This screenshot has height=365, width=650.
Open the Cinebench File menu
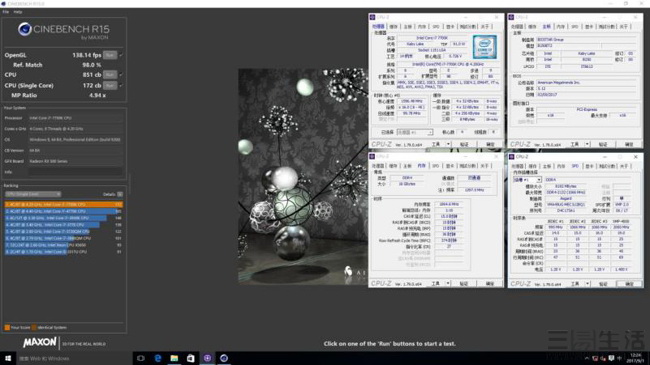tap(6, 12)
